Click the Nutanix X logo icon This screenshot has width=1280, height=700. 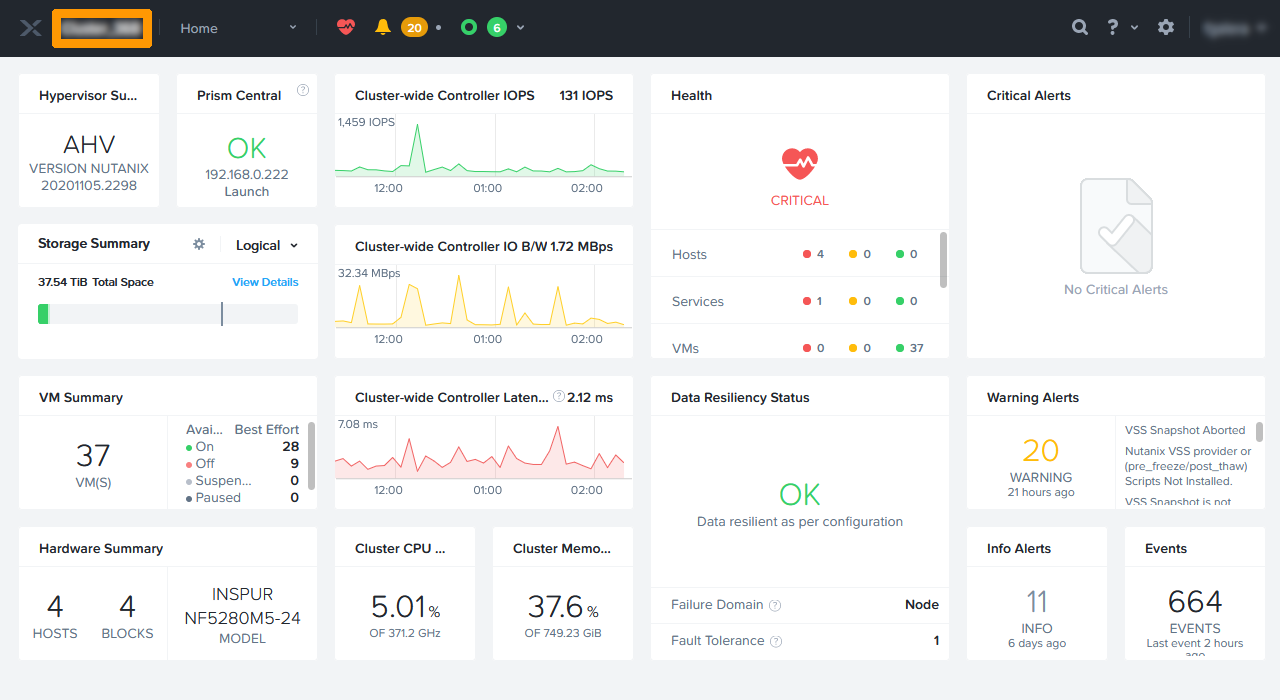(29, 28)
